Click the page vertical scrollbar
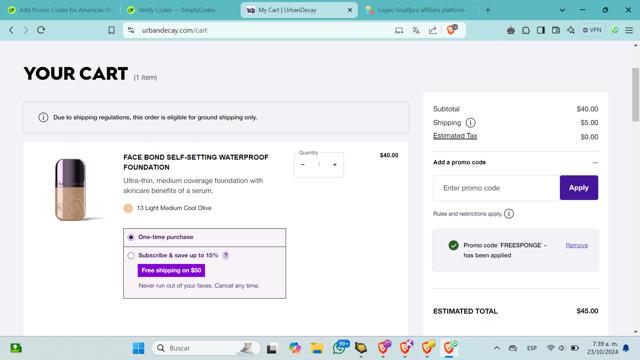Viewport: 640px width, 360px height. [635, 95]
